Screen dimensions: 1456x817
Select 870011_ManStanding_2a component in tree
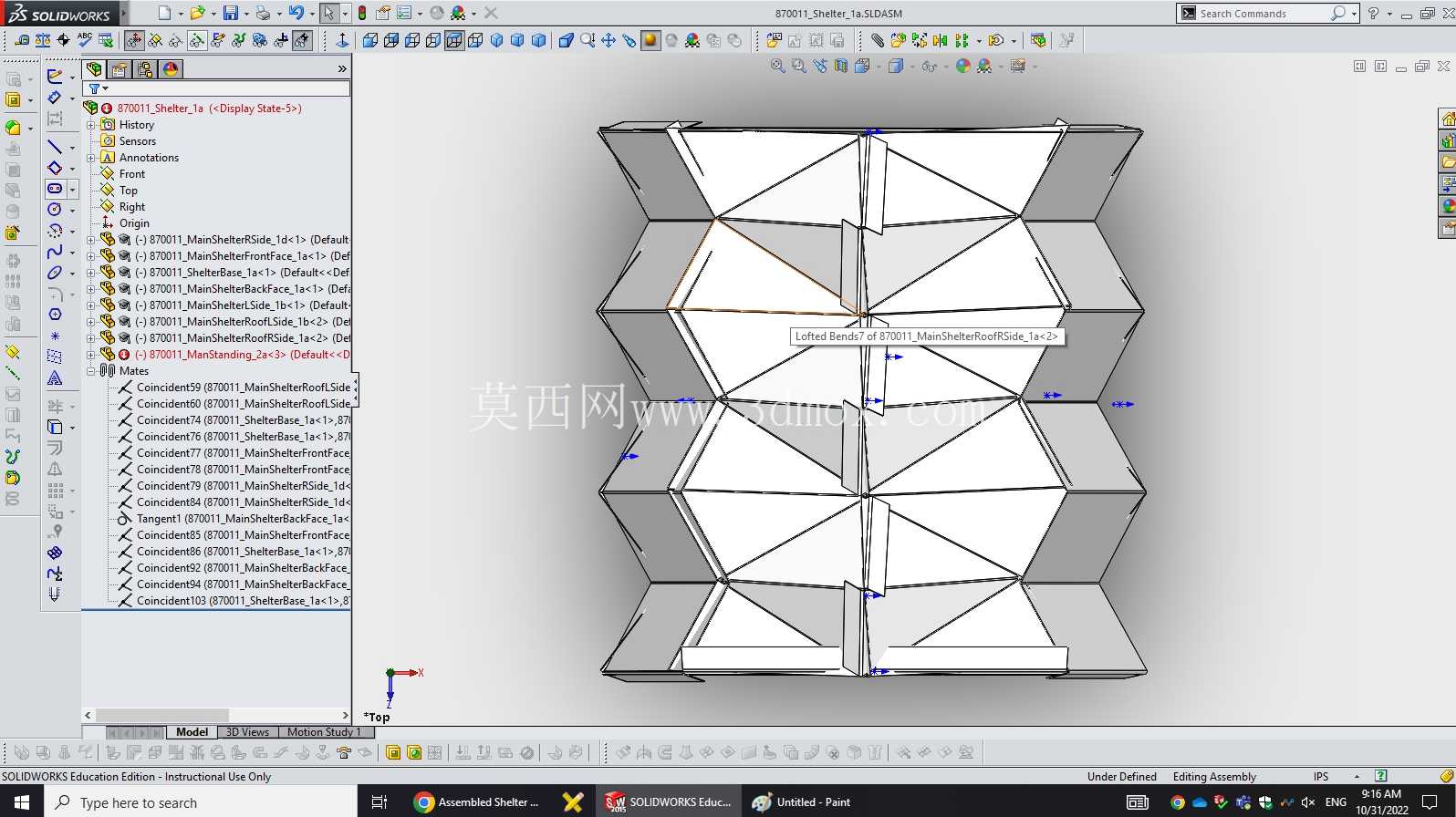point(242,355)
